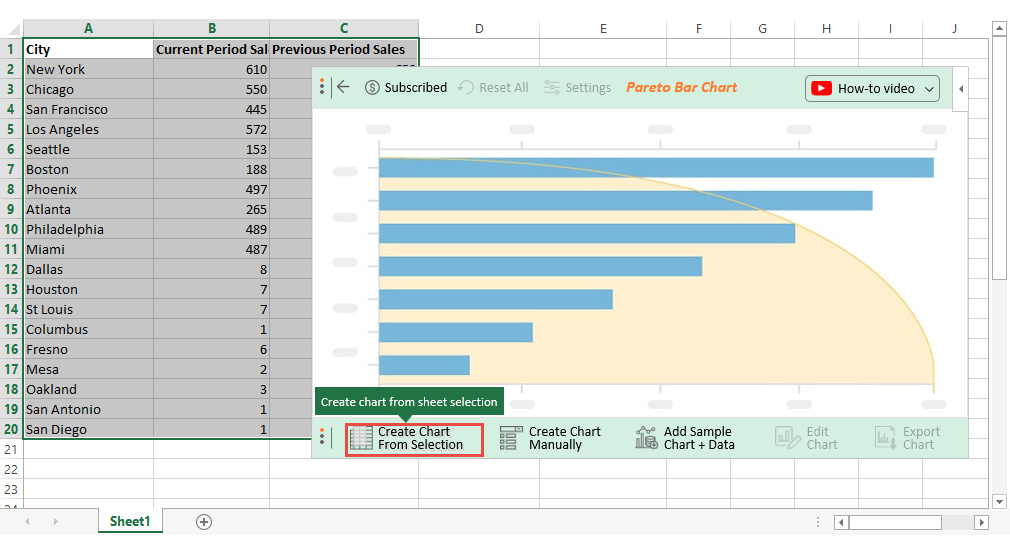Image resolution: width=1010 pixels, height=554 pixels.
Task: Click the back arrow in chart panel
Action: (343, 87)
